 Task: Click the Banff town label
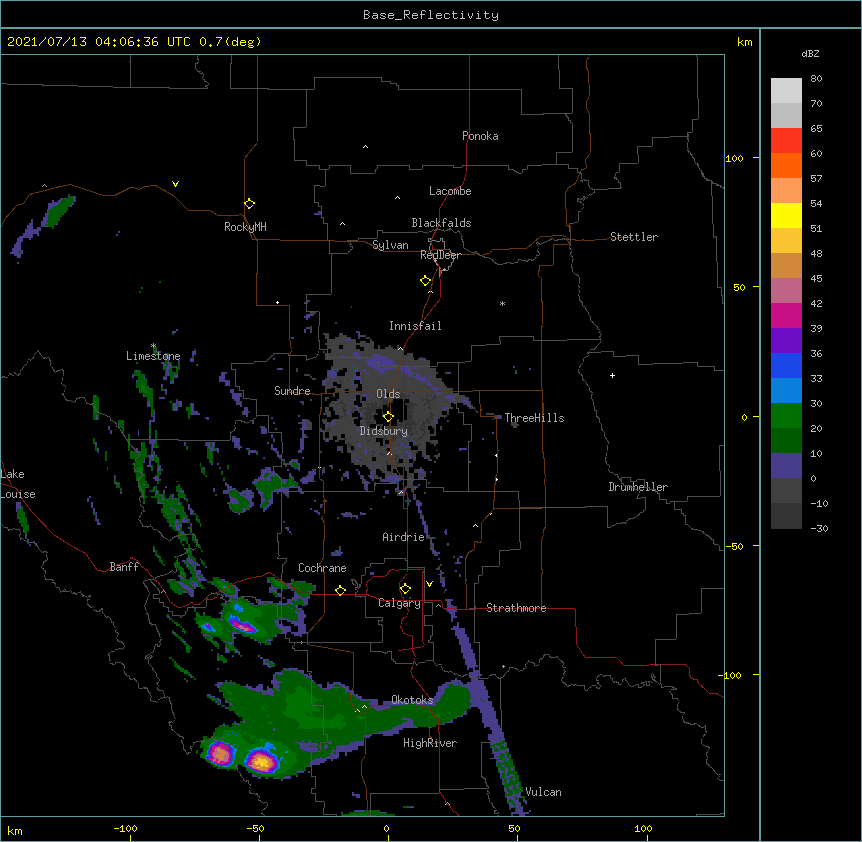point(124,567)
